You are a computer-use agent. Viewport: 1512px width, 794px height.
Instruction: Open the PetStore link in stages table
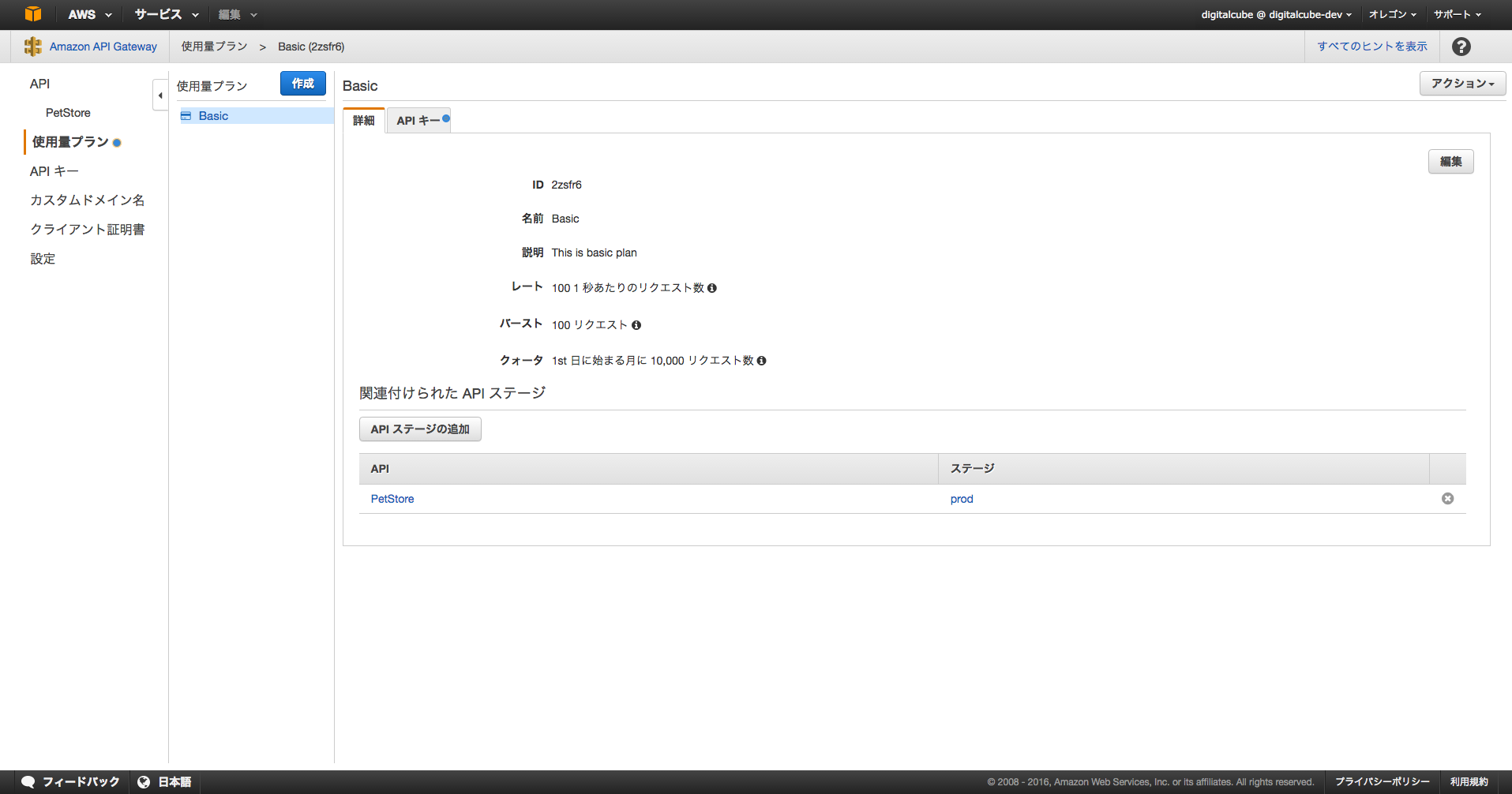(392, 499)
